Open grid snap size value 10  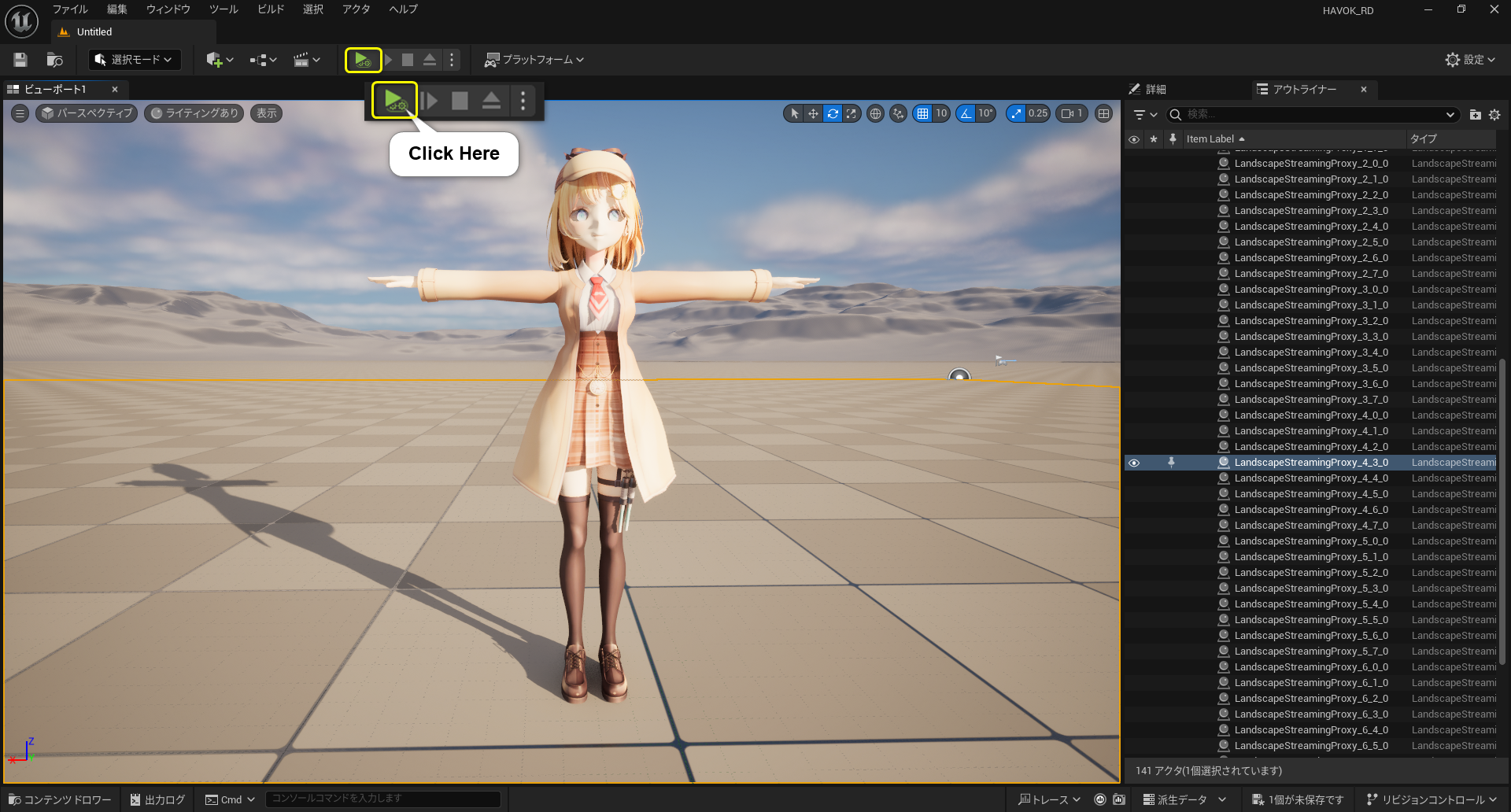click(941, 113)
